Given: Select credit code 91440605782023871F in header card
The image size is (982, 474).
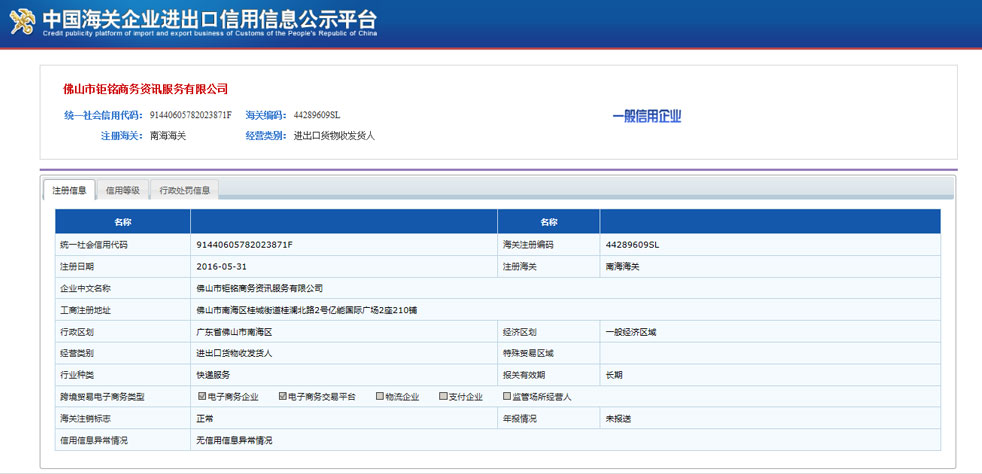Looking at the screenshot, I should pyautogui.click(x=191, y=115).
